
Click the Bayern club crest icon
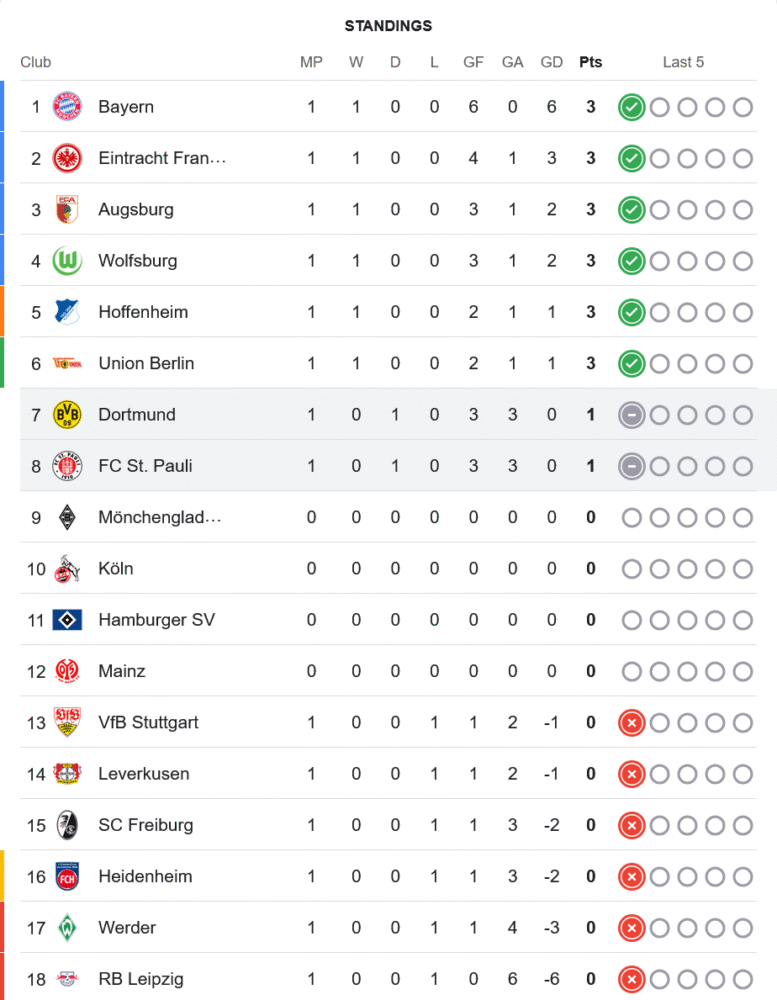click(x=67, y=106)
